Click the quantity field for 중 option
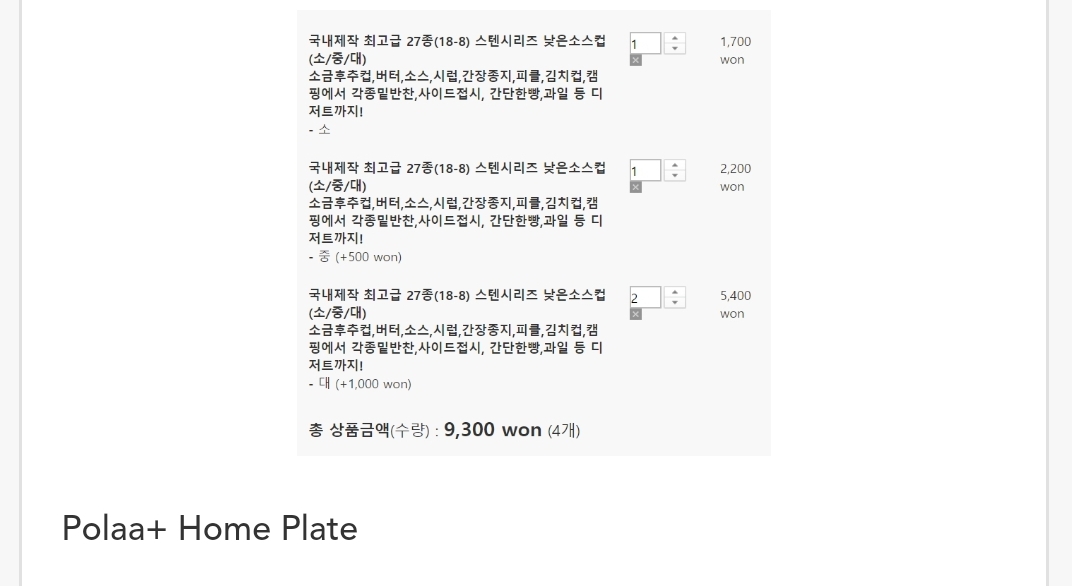This screenshot has width=1072, height=586. click(x=645, y=171)
